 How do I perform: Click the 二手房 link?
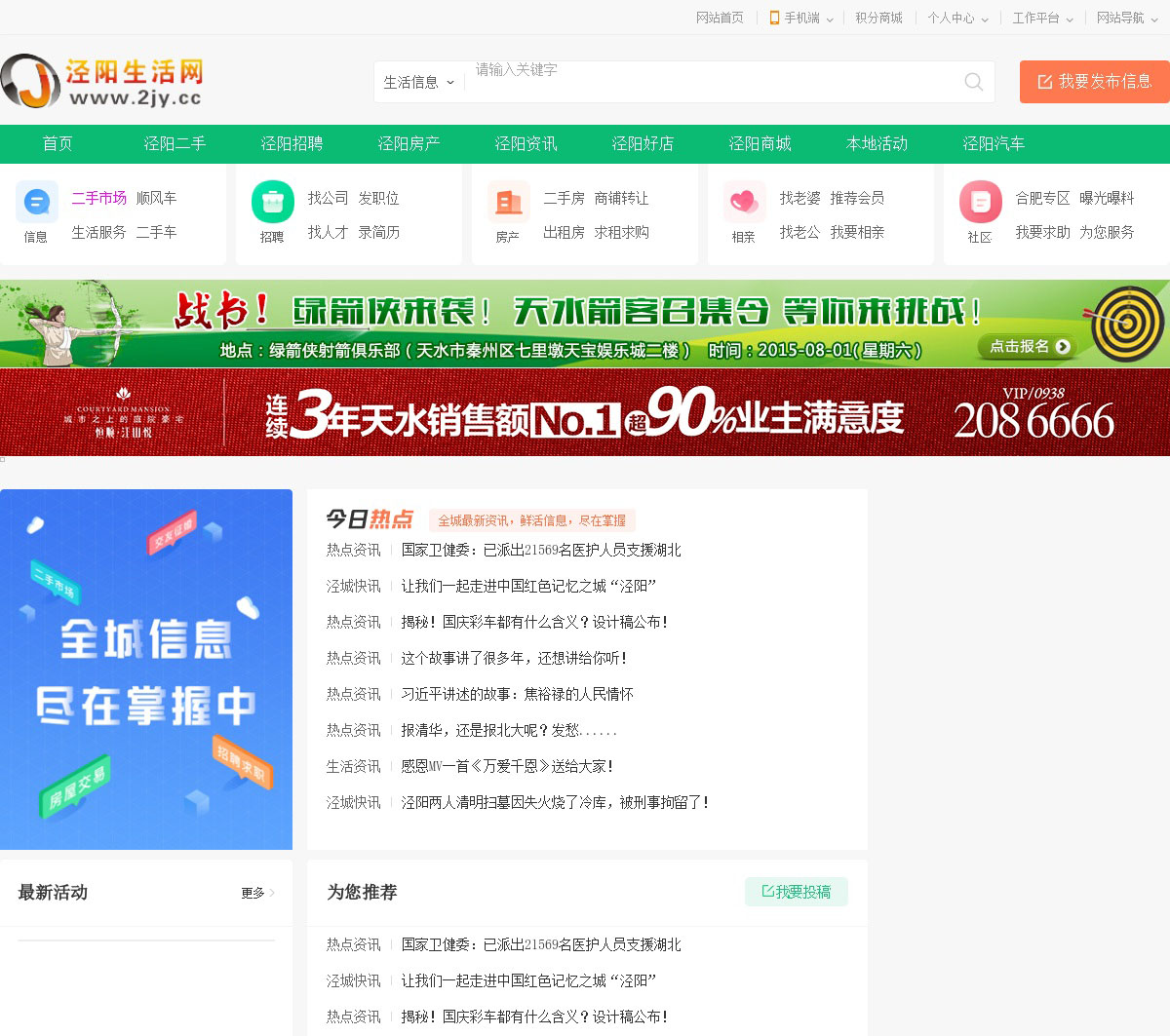coord(564,198)
